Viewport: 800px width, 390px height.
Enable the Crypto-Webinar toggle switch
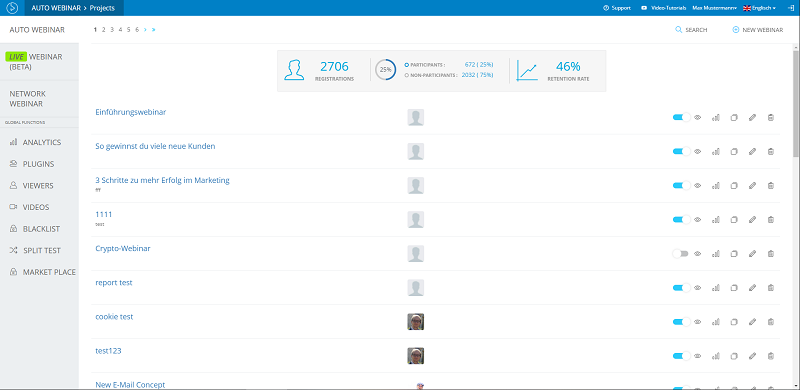(681, 254)
